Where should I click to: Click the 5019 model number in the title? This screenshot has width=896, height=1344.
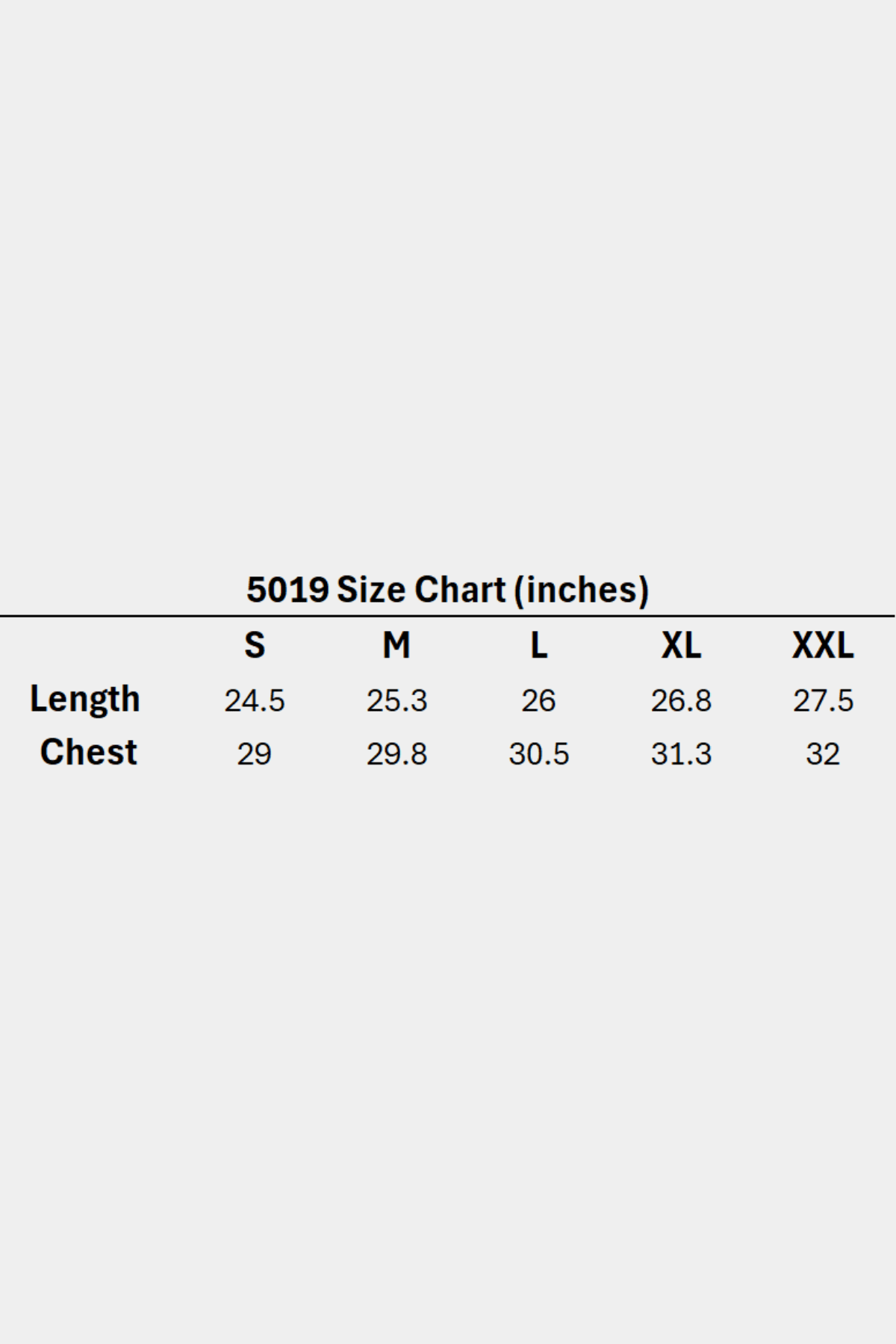pos(287,590)
